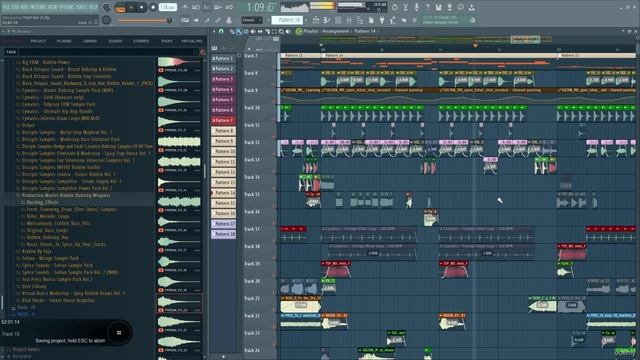Open the Playlist menu arrow
The image size is (640, 360).
(x=214, y=31)
